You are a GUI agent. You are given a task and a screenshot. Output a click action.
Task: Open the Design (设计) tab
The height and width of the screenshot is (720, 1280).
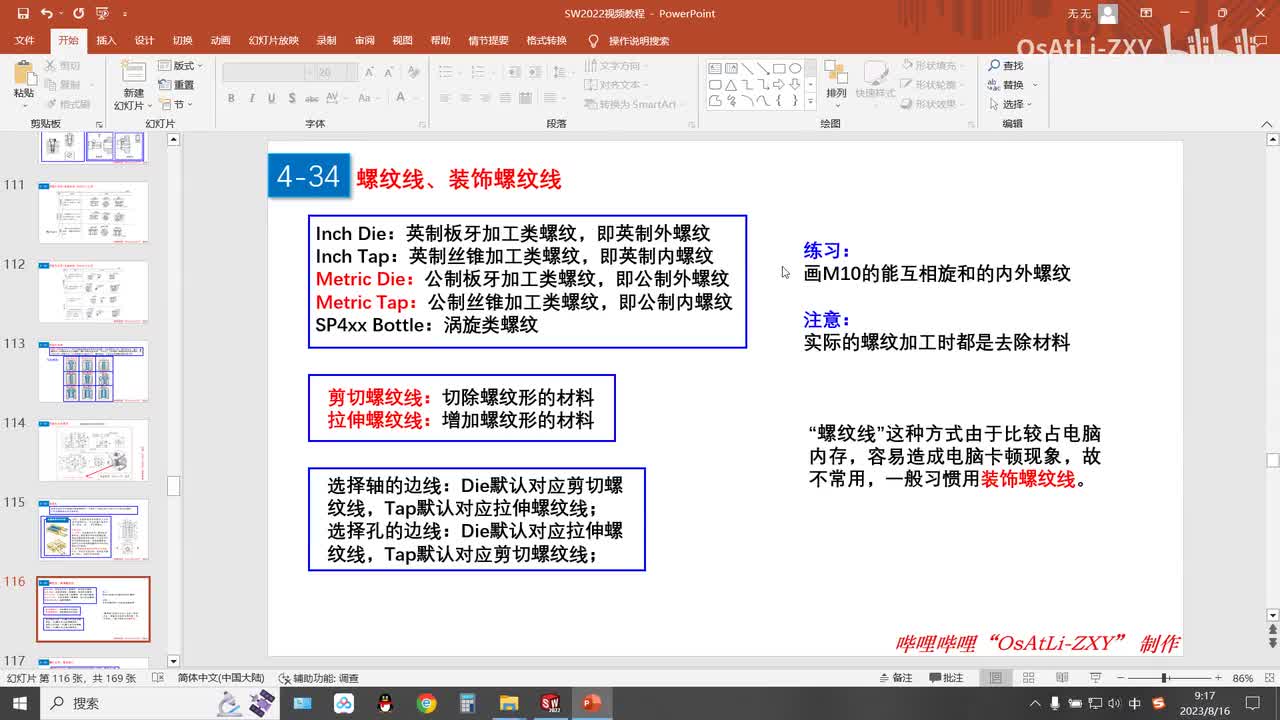144,41
